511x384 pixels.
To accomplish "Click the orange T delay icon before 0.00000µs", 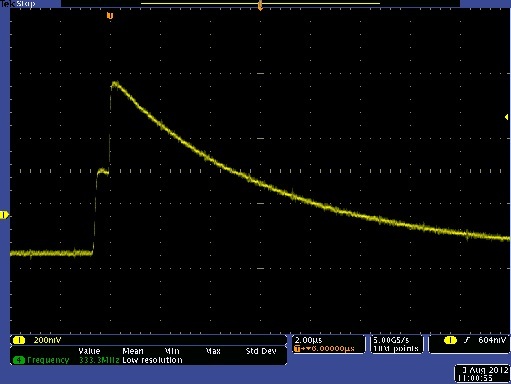I will pos(300,349).
